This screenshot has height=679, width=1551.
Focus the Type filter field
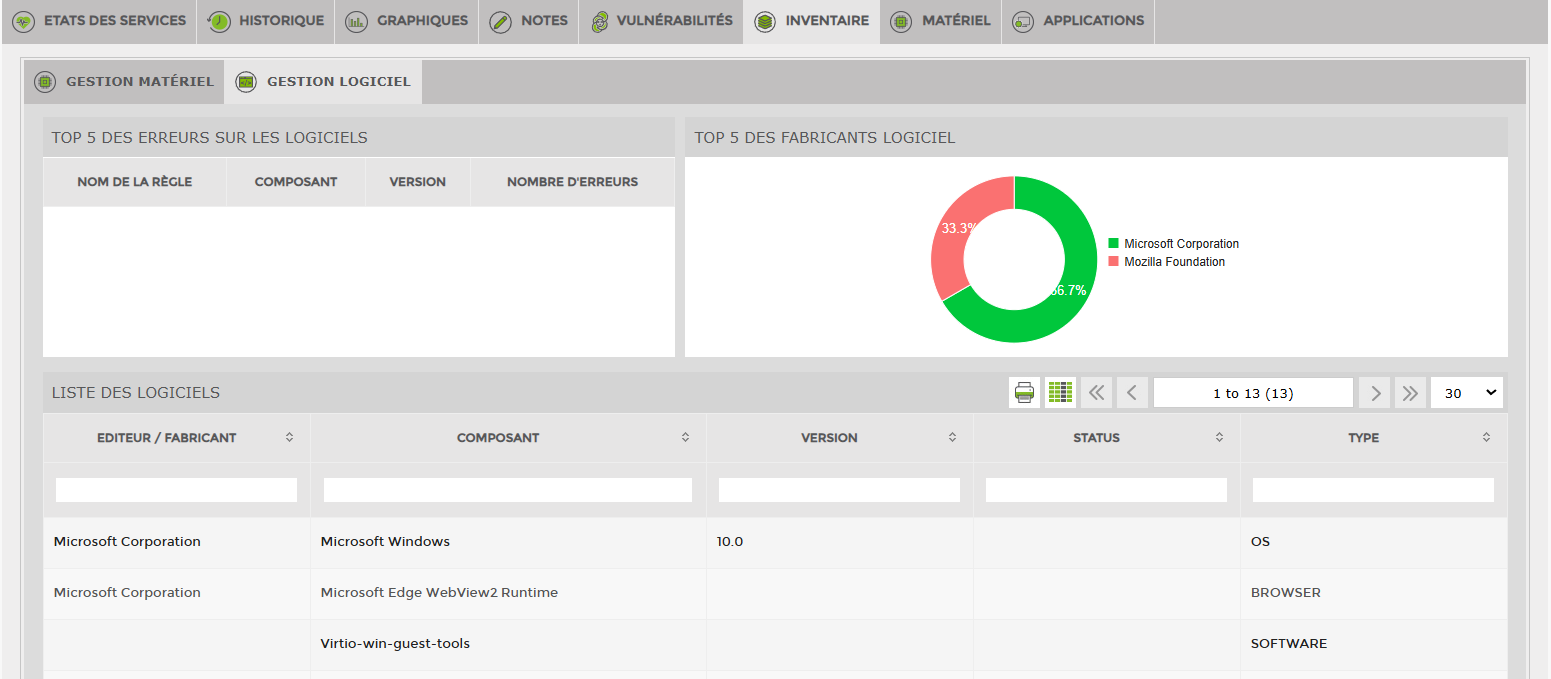[x=1373, y=490]
